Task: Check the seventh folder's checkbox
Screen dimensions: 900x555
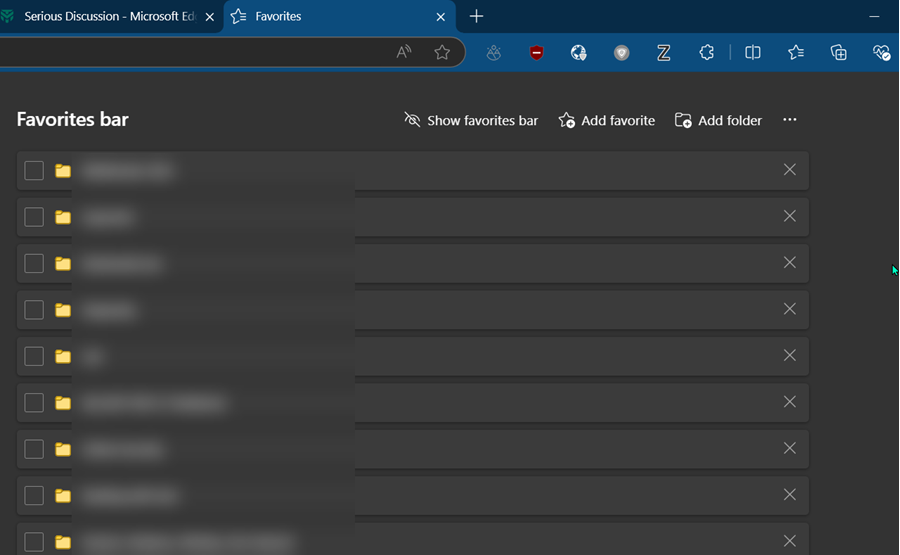Action: 34,449
